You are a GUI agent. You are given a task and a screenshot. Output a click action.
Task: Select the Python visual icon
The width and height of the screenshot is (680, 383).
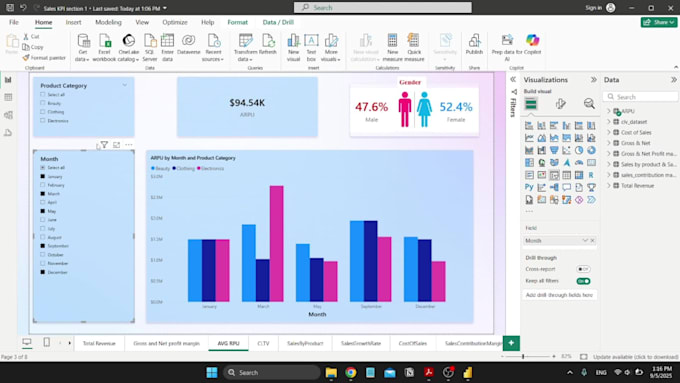[x=529, y=187]
